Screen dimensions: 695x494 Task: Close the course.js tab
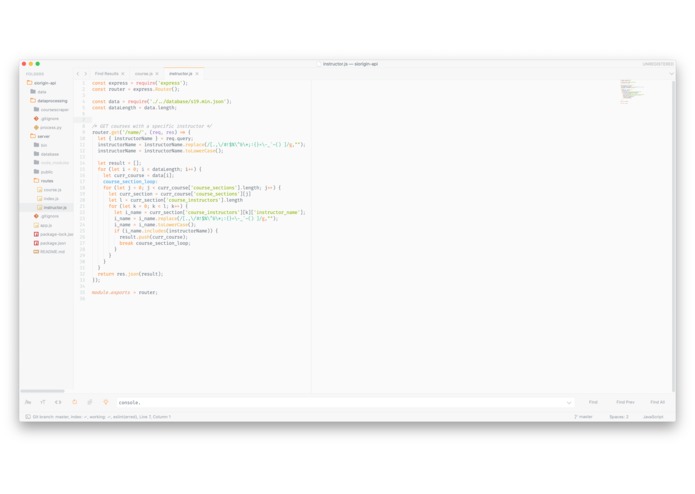tap(157, 74)
